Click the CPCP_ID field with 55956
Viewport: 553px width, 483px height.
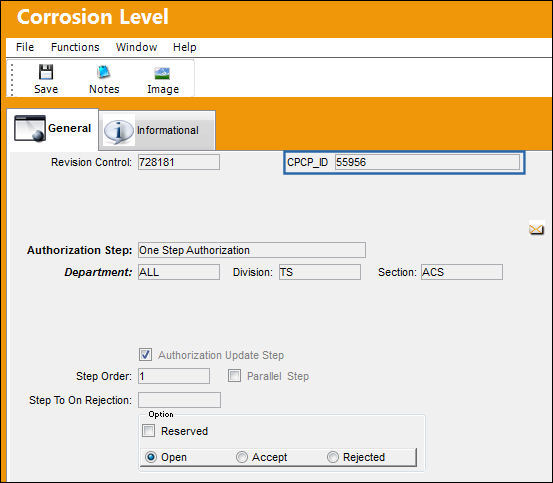pyautogui.click(x=427, y=162)
